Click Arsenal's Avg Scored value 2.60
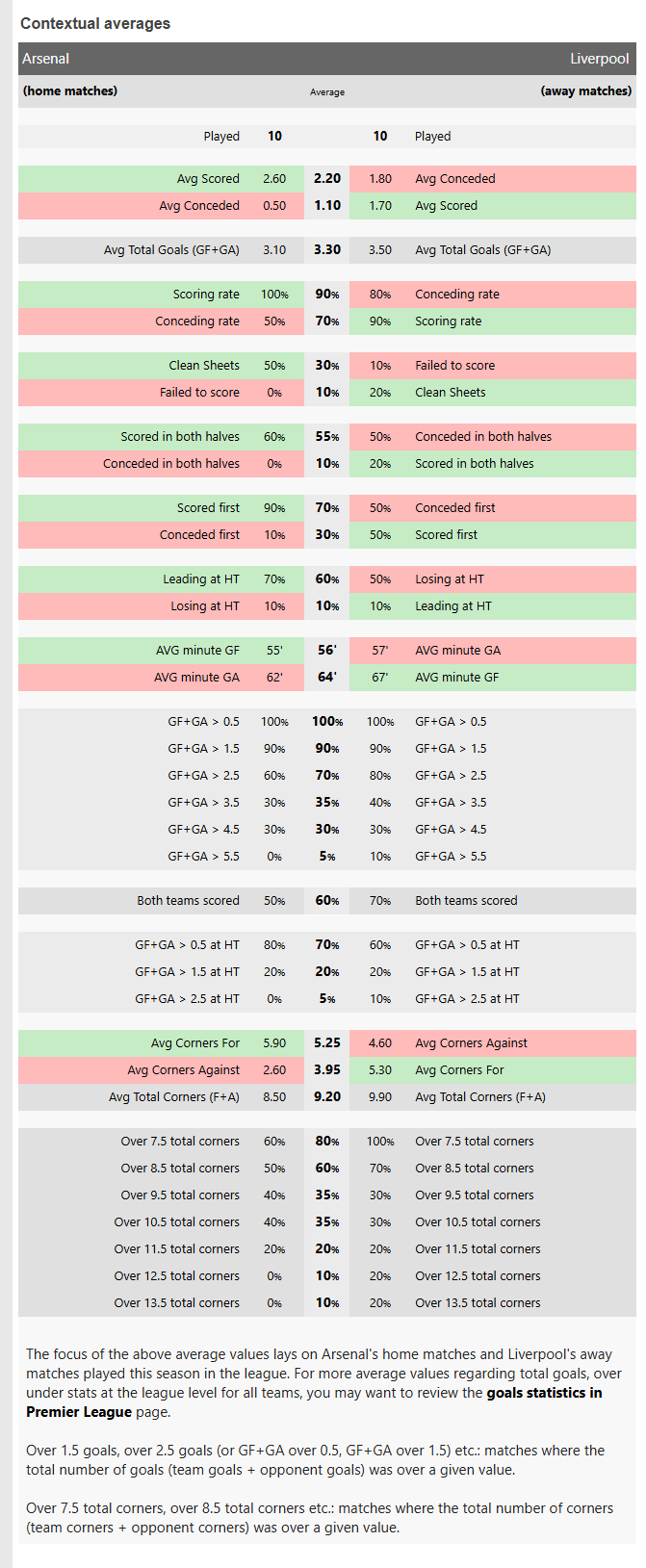The height and width of the screenshot is (1568, 646). (x=274, y=178)
